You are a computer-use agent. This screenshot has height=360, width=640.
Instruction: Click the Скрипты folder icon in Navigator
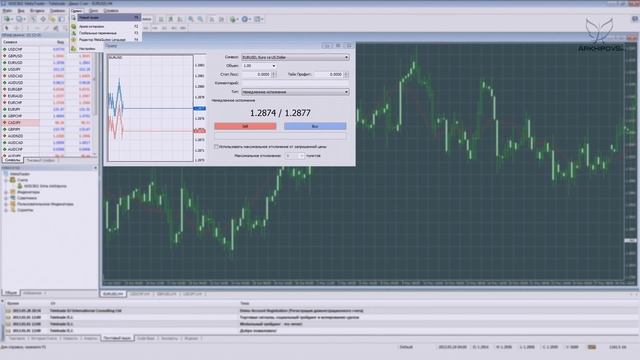13,210
